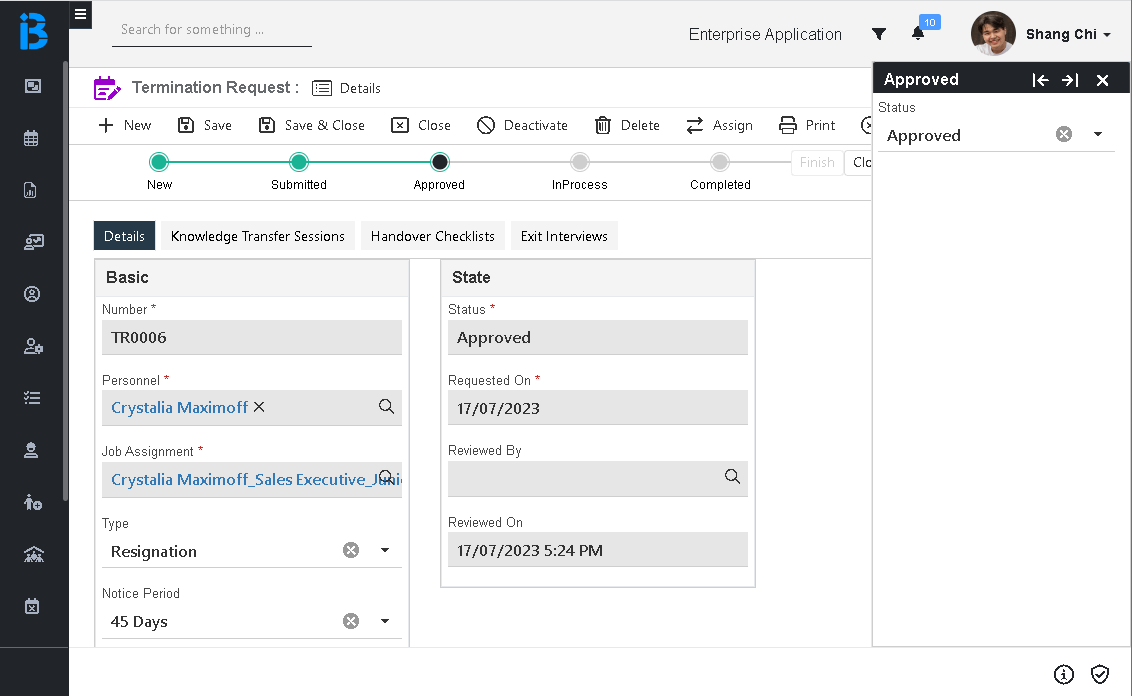The image size is (1132, 696).
Task: Click Save & Close
Action: 312,125
